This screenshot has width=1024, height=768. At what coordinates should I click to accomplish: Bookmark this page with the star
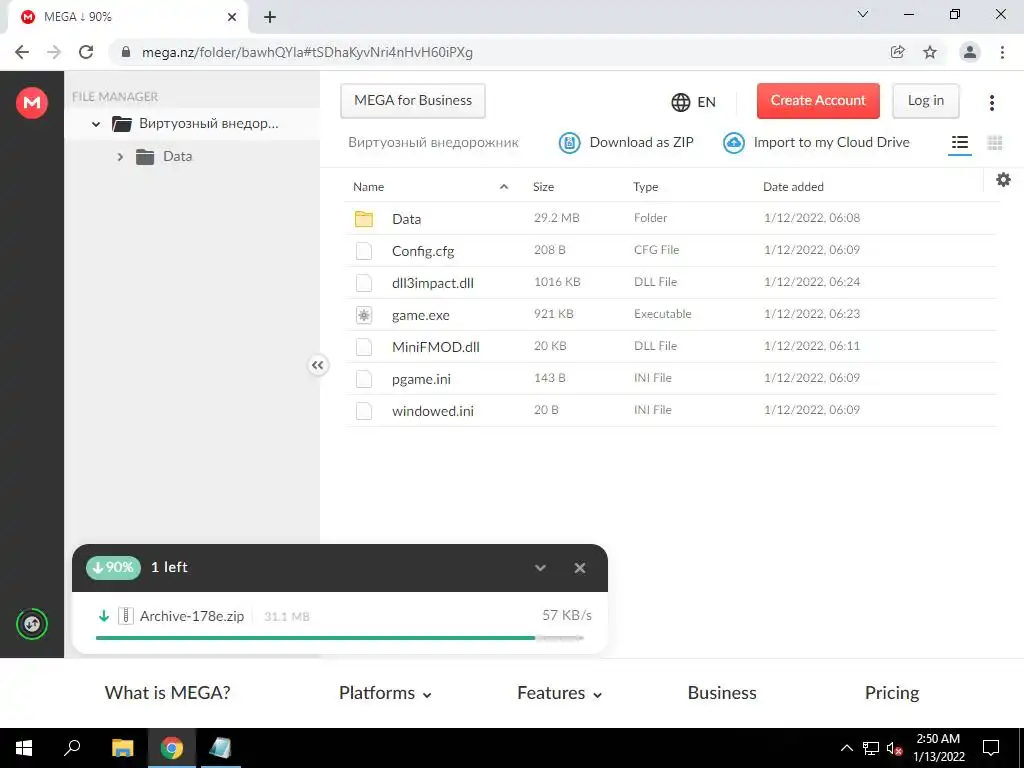pyautogui.click(x=930, y=52)
